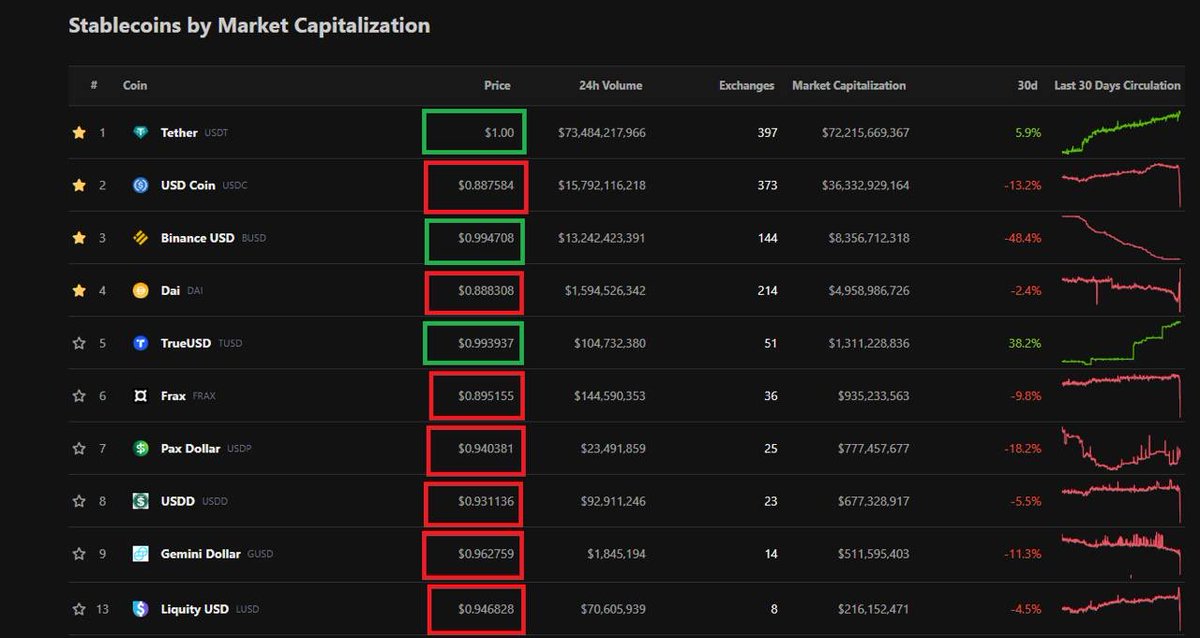Click Tether exchanges count 397
This screenshot has width=1200, height=638.
[766, 132]
